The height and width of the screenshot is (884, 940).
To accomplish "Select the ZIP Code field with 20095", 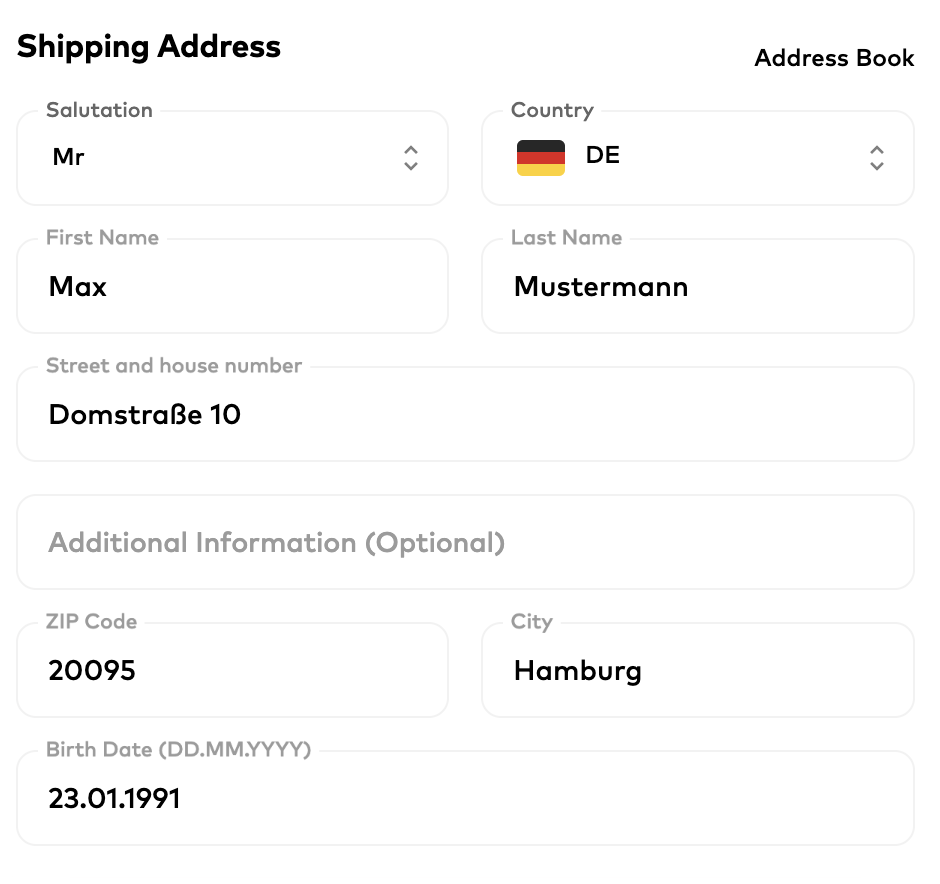I will click(232, 671).
